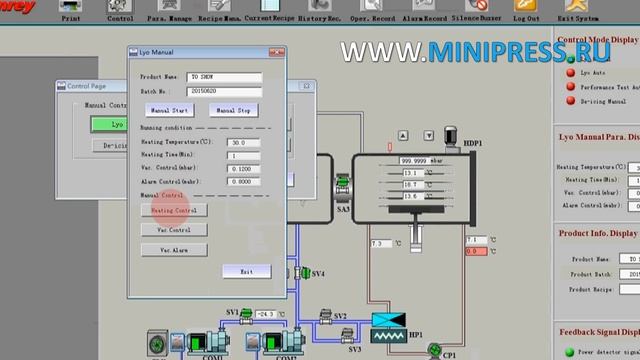
Task: Open Alarm Record from the toolbar
Action: (424, 7)
